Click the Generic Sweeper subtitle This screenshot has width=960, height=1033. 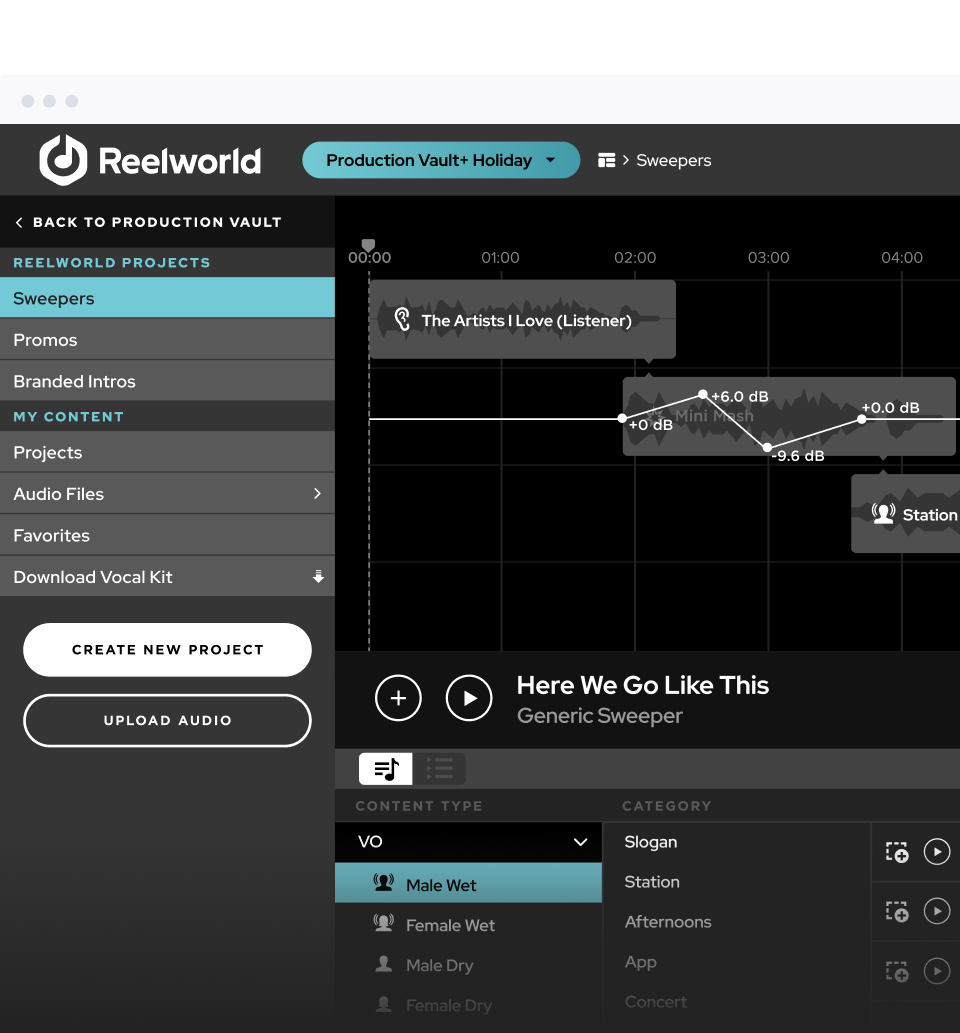click(600, 715)
